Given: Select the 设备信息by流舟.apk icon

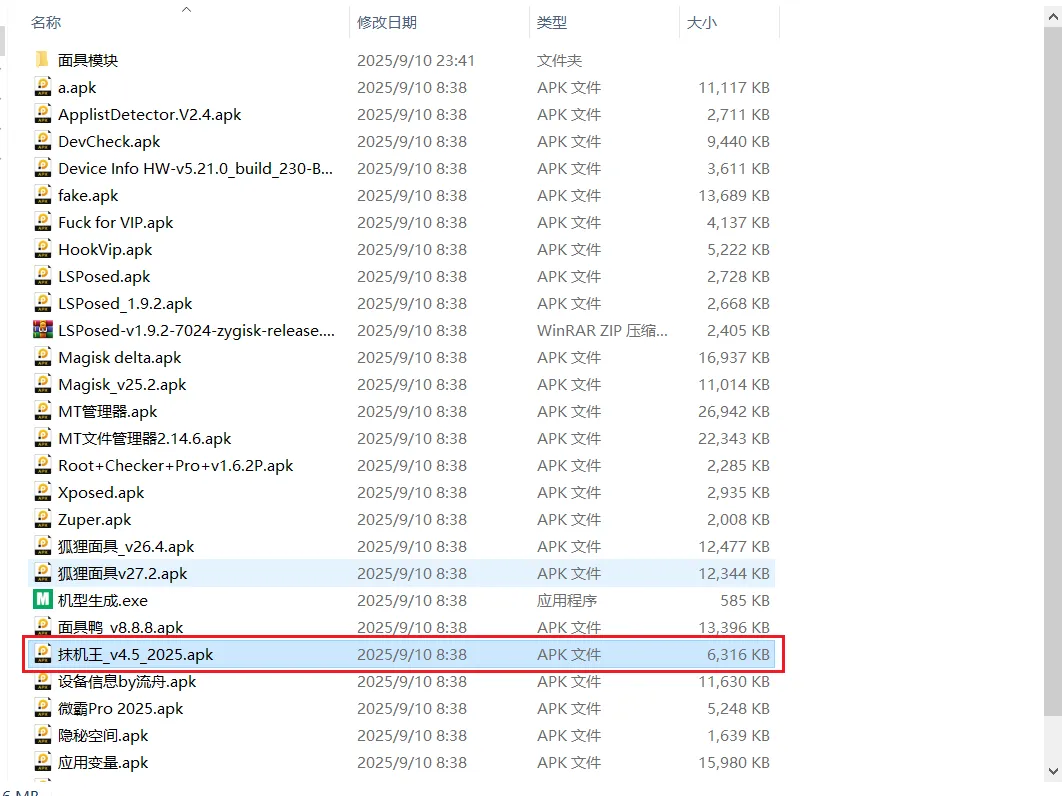Looking at the screenshot, I should tap(42, 682).
